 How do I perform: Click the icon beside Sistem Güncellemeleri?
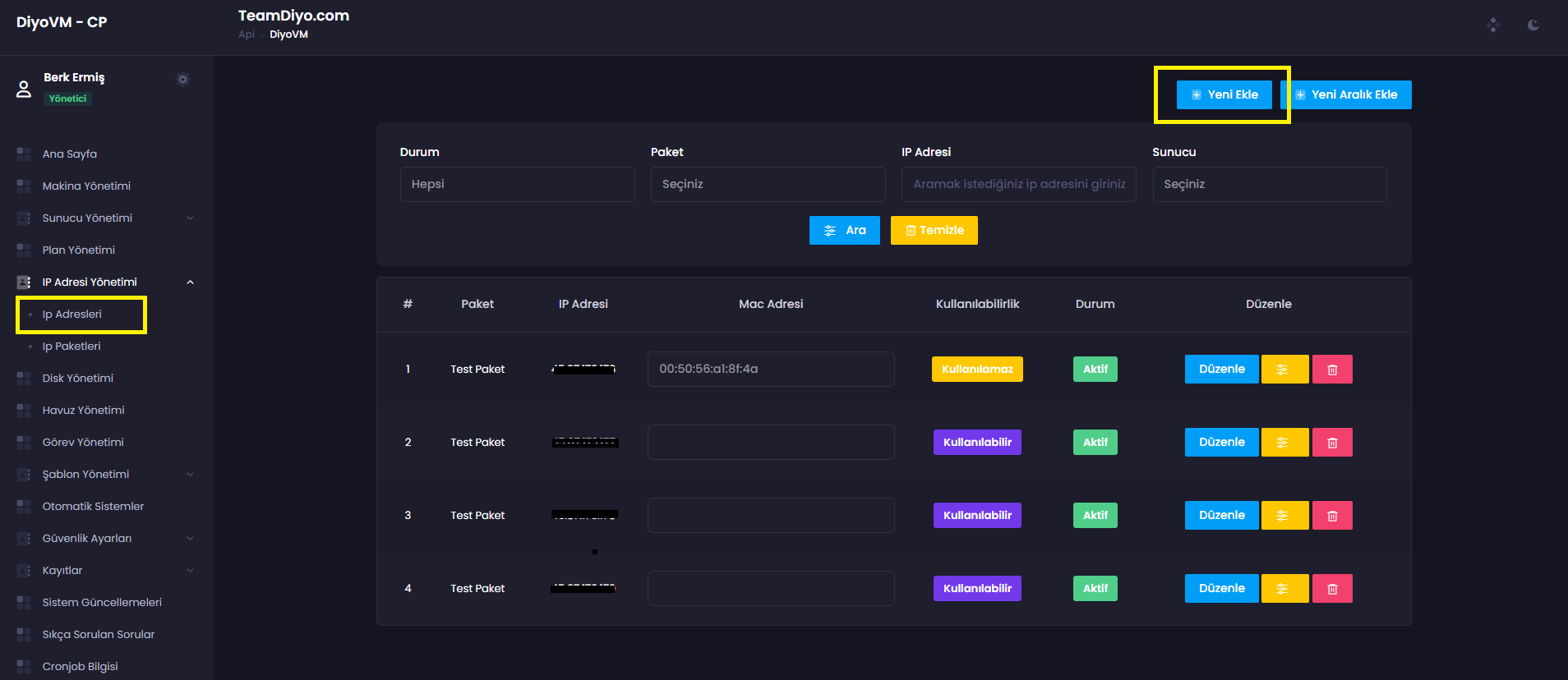(24, 602)
